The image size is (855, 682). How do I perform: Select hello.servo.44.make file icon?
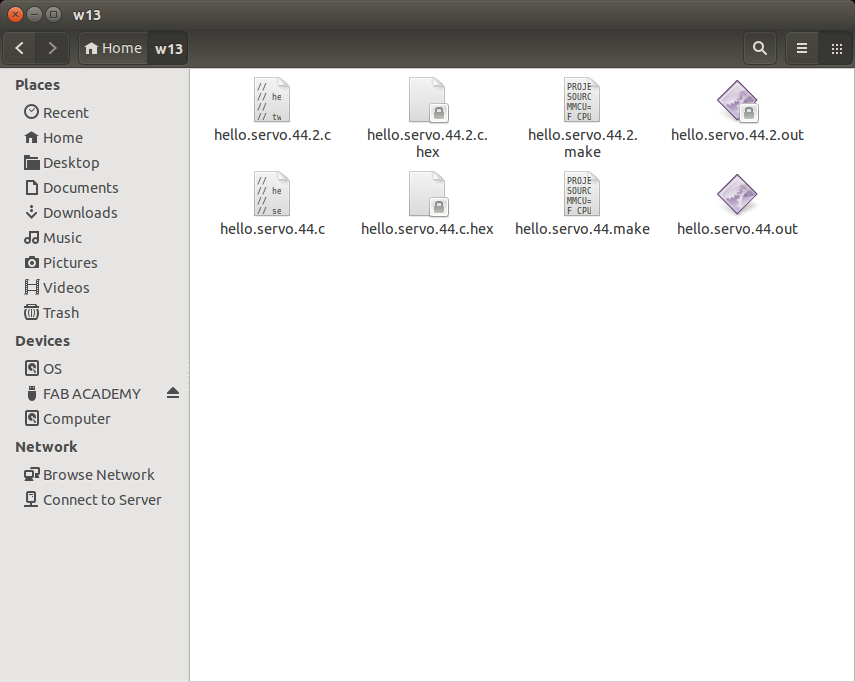pyautogui.click(x=582, y=194)
